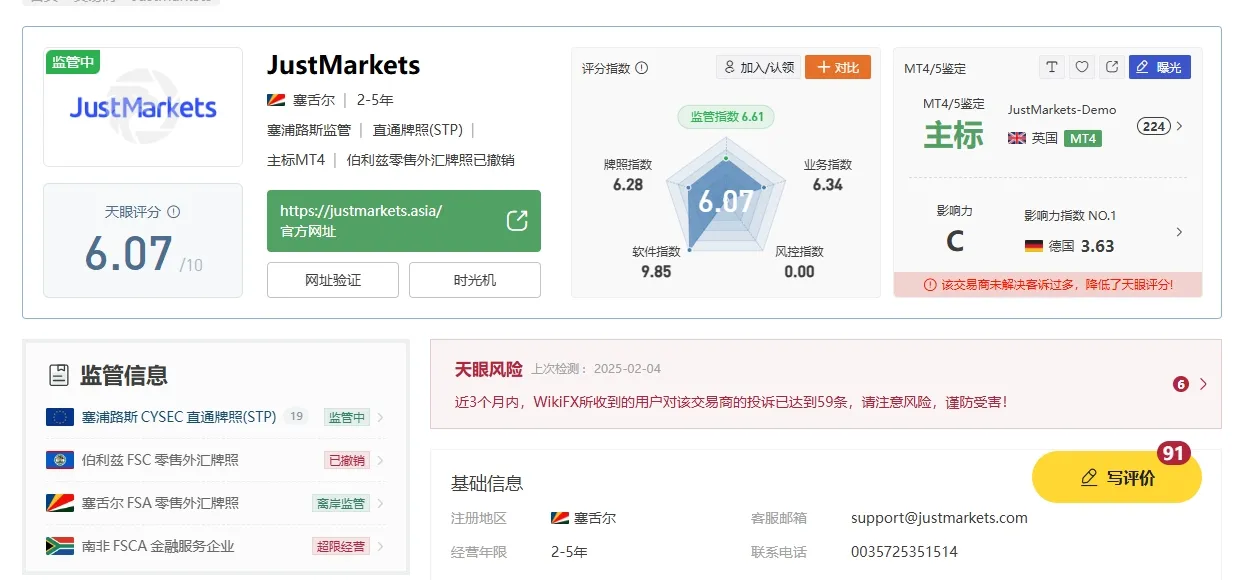Click the 19 count badge in CYSEC row

coord(295,417)
